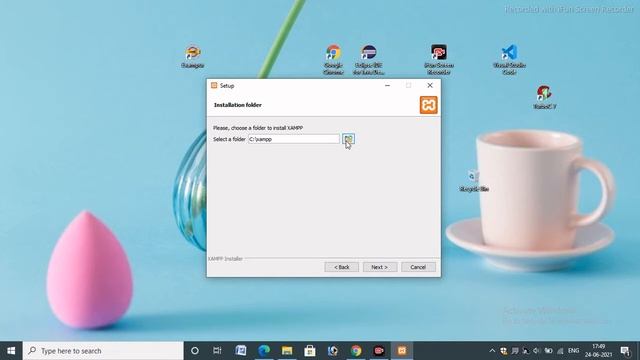Open Cortana from the taskbar circle icon
640x360 pixels.
pyautogui.click(x=195, y=351)
